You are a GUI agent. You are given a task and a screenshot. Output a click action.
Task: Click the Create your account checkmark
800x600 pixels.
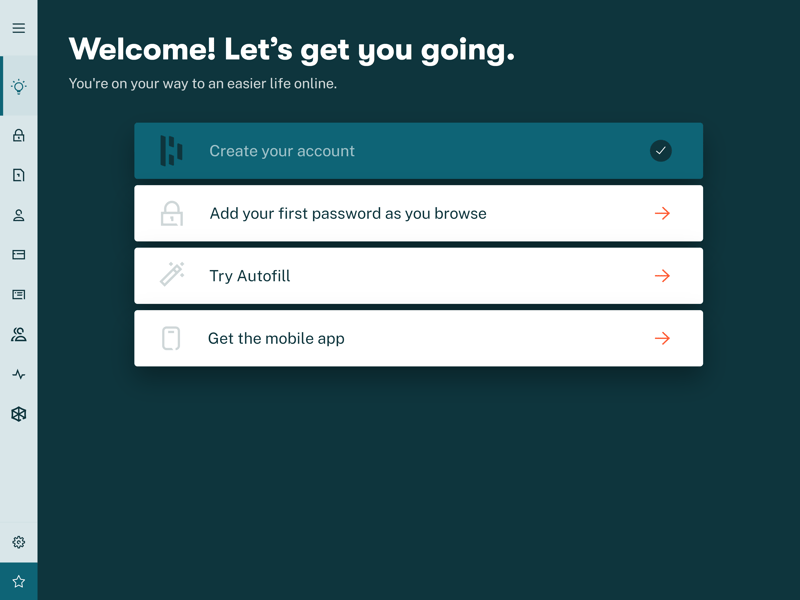pyautogui.click(x=661, y=151)
